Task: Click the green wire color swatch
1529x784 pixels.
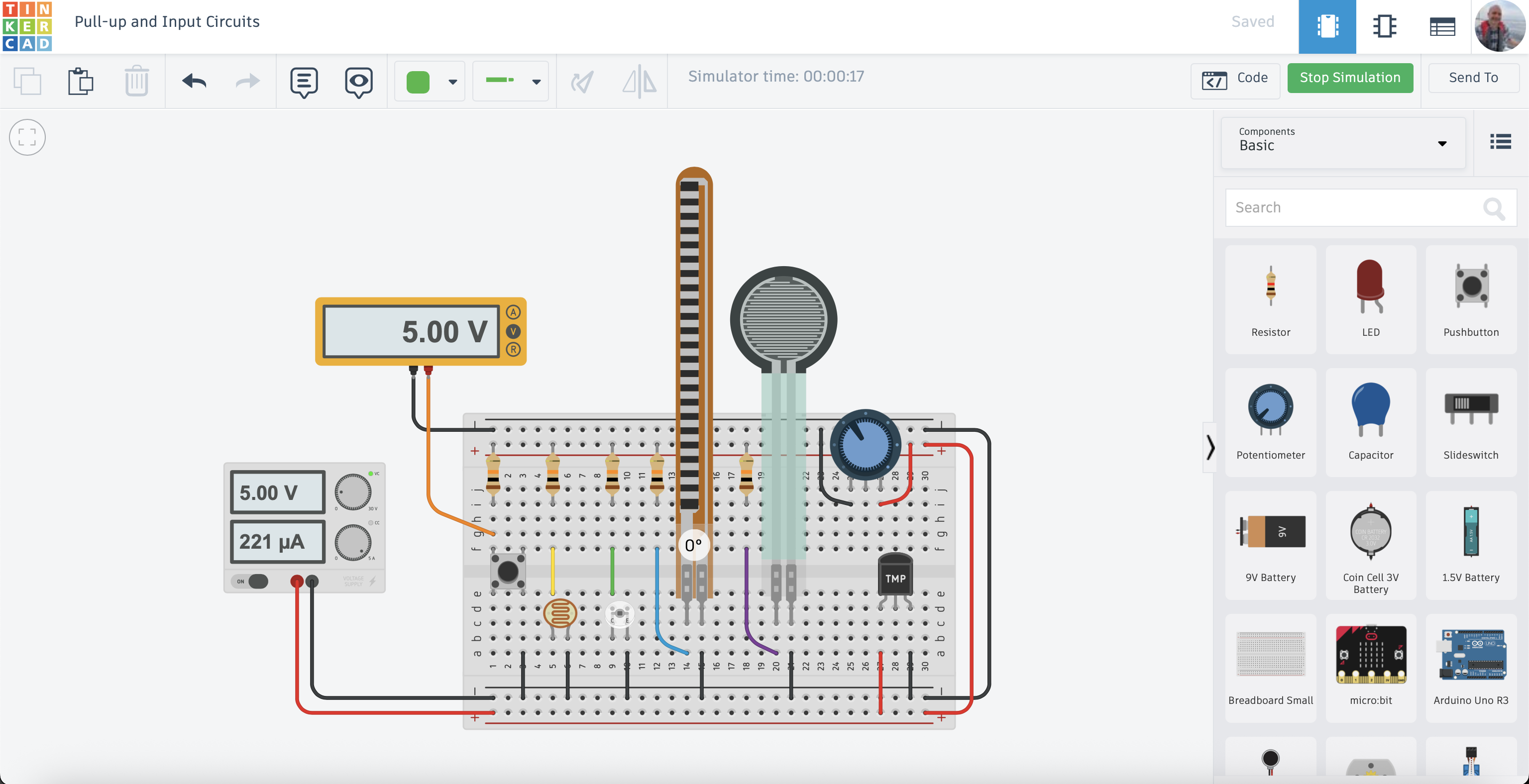Action: [x=418, y=82]
